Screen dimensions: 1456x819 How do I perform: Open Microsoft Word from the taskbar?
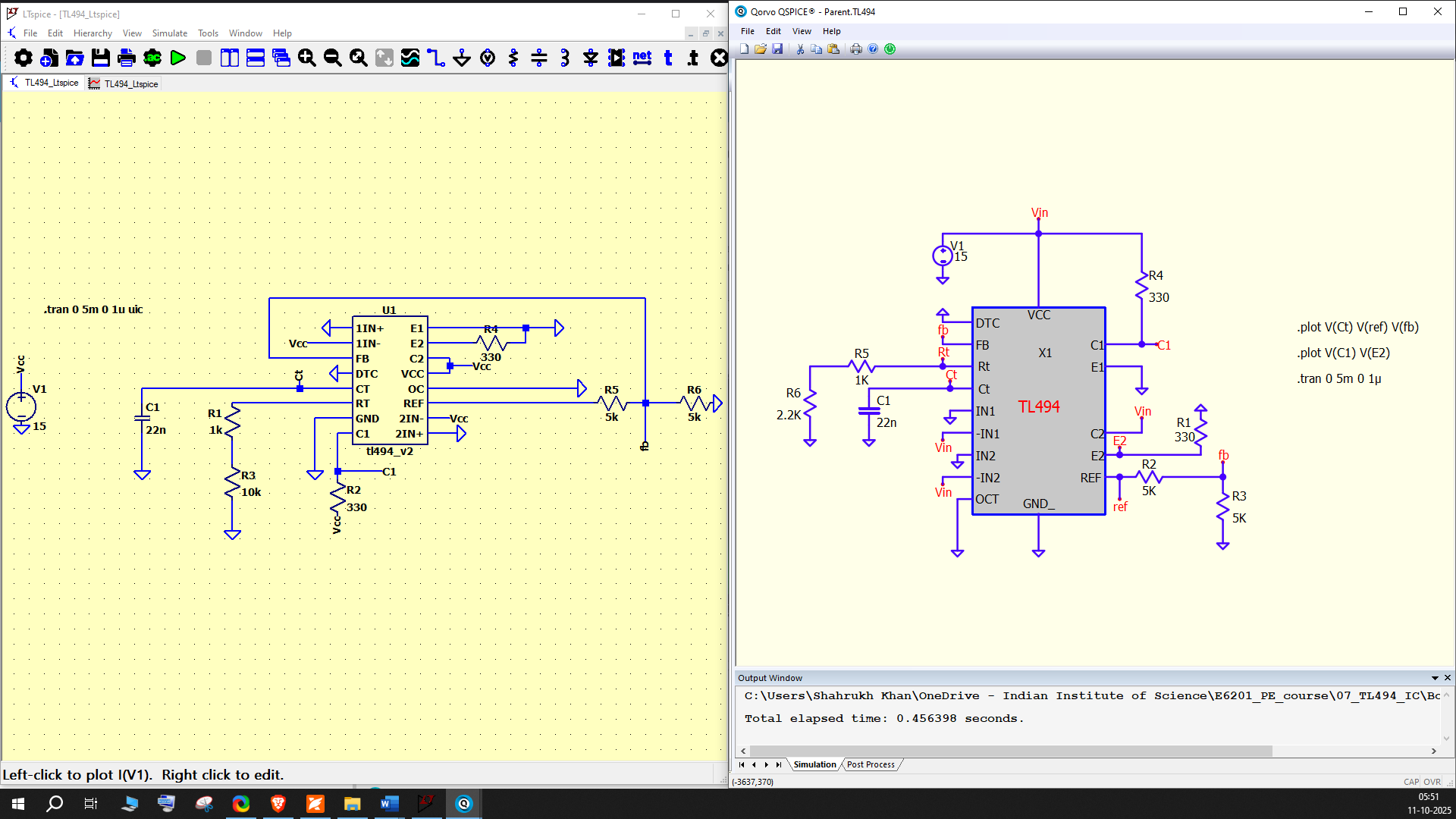(389, 804)
